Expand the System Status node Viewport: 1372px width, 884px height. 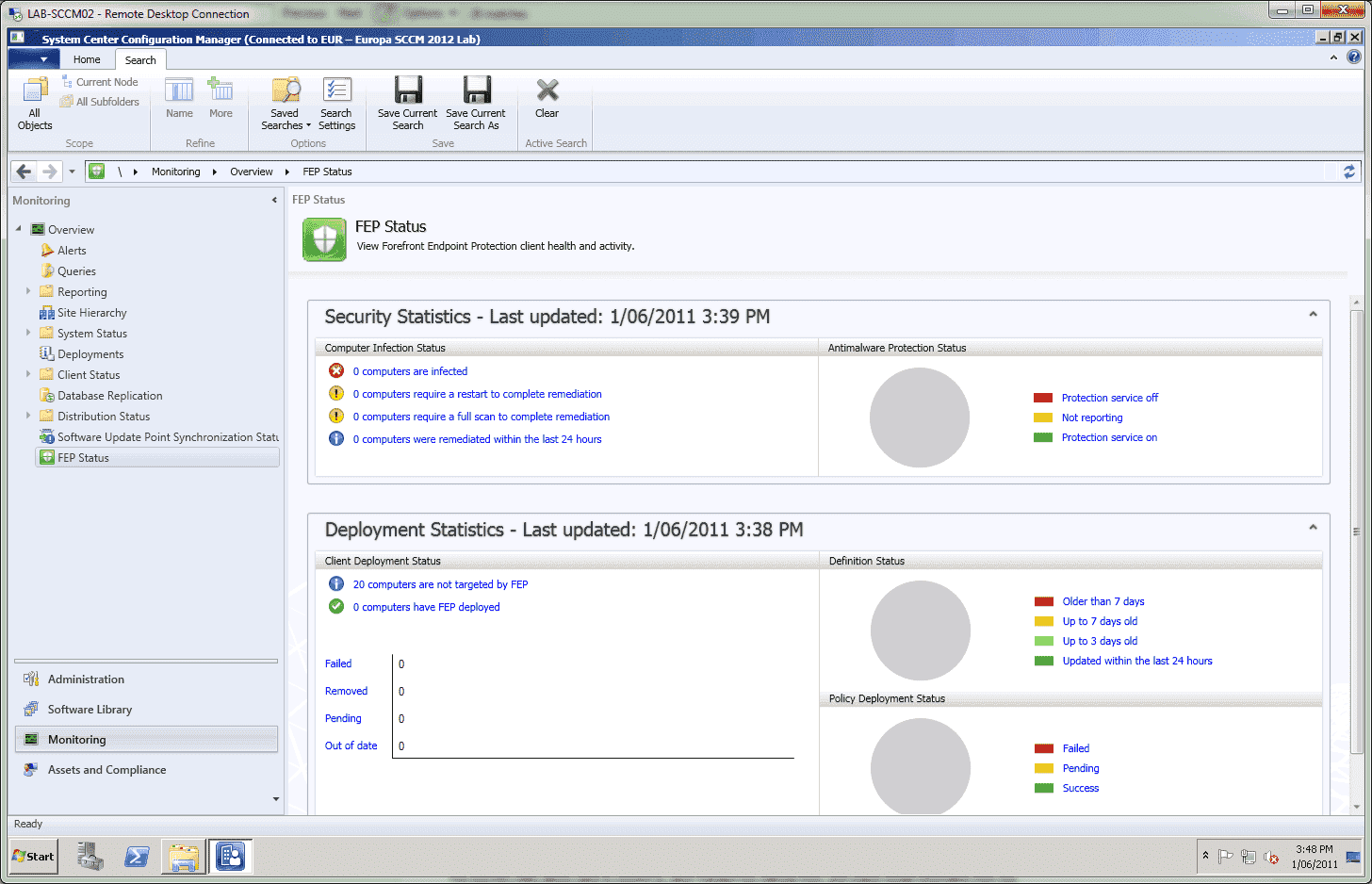(28, 333)
